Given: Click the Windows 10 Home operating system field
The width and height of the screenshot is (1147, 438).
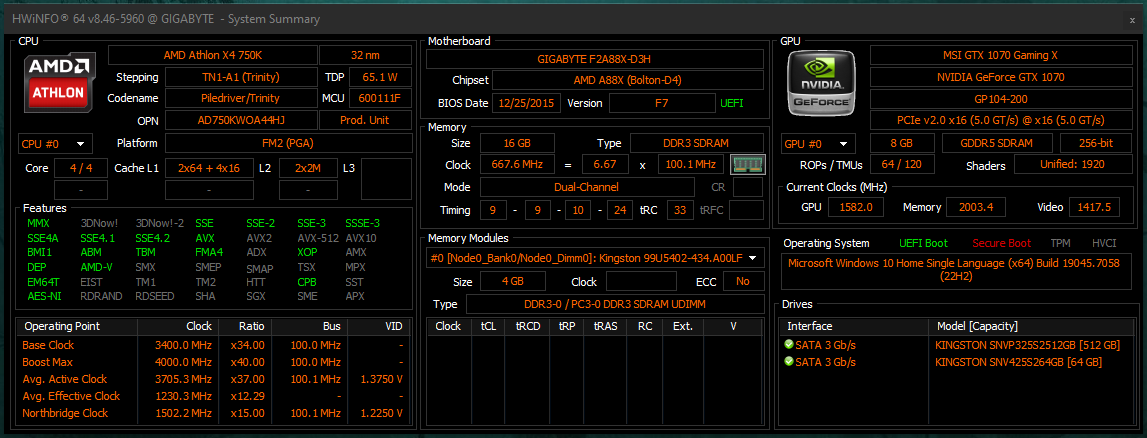Looking at the screenshot, I should (956, 271).
